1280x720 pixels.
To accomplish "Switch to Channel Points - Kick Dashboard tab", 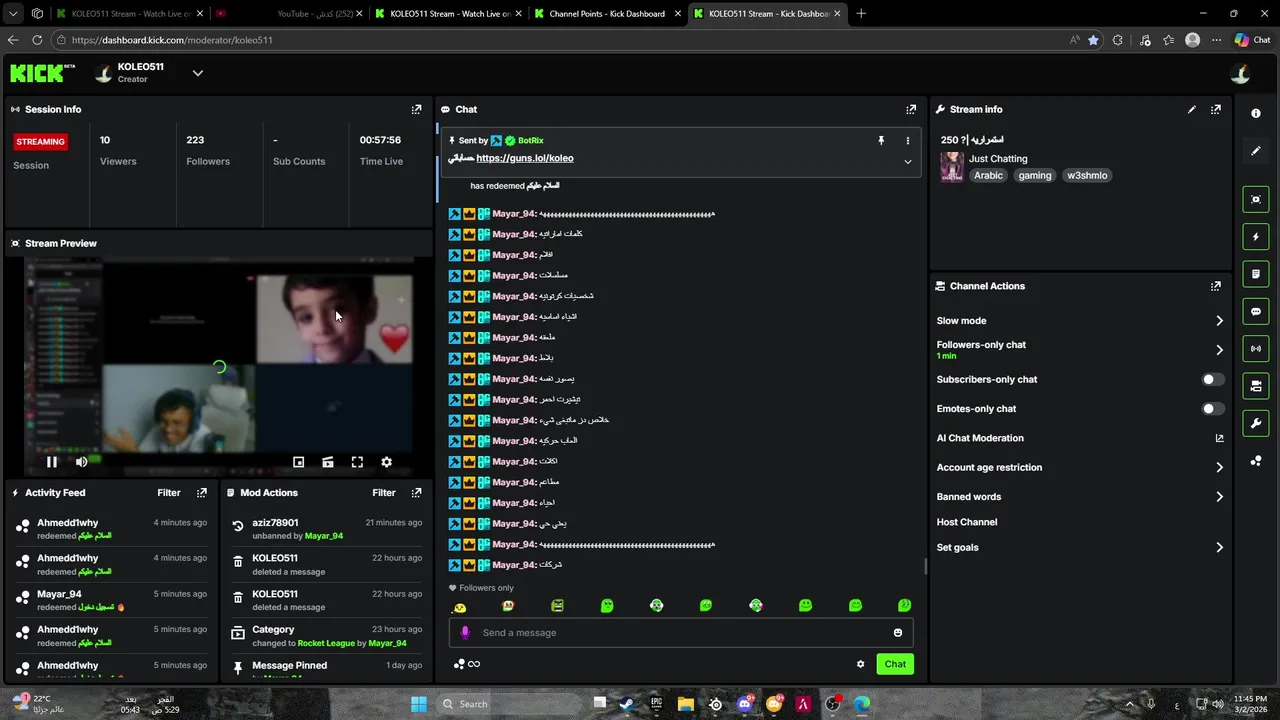I will point(606,14).
